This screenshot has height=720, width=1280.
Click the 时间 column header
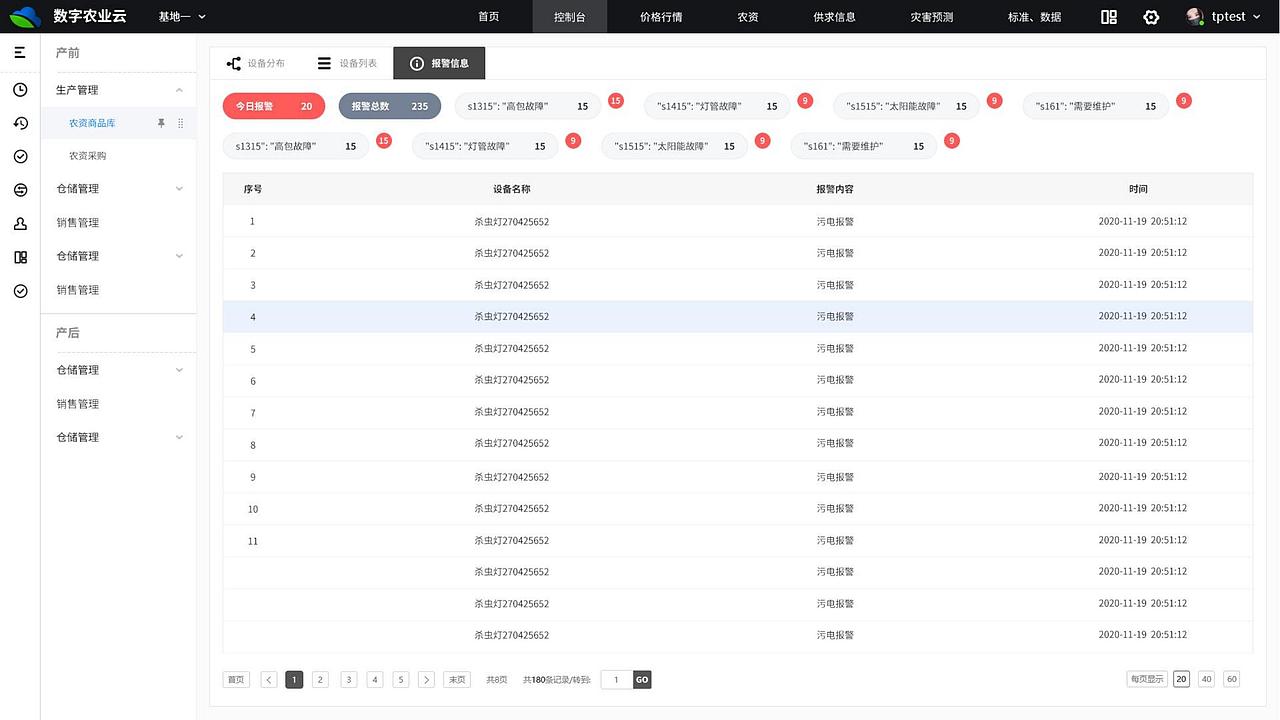click(x=1139, y=189)
